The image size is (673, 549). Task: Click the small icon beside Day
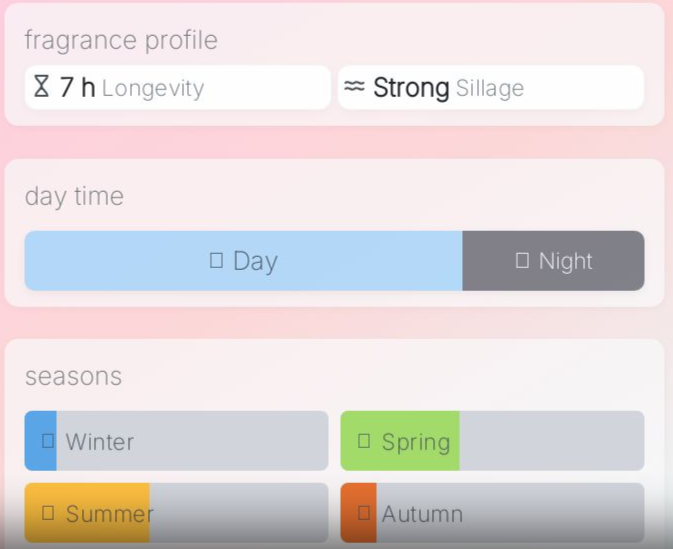216,261
